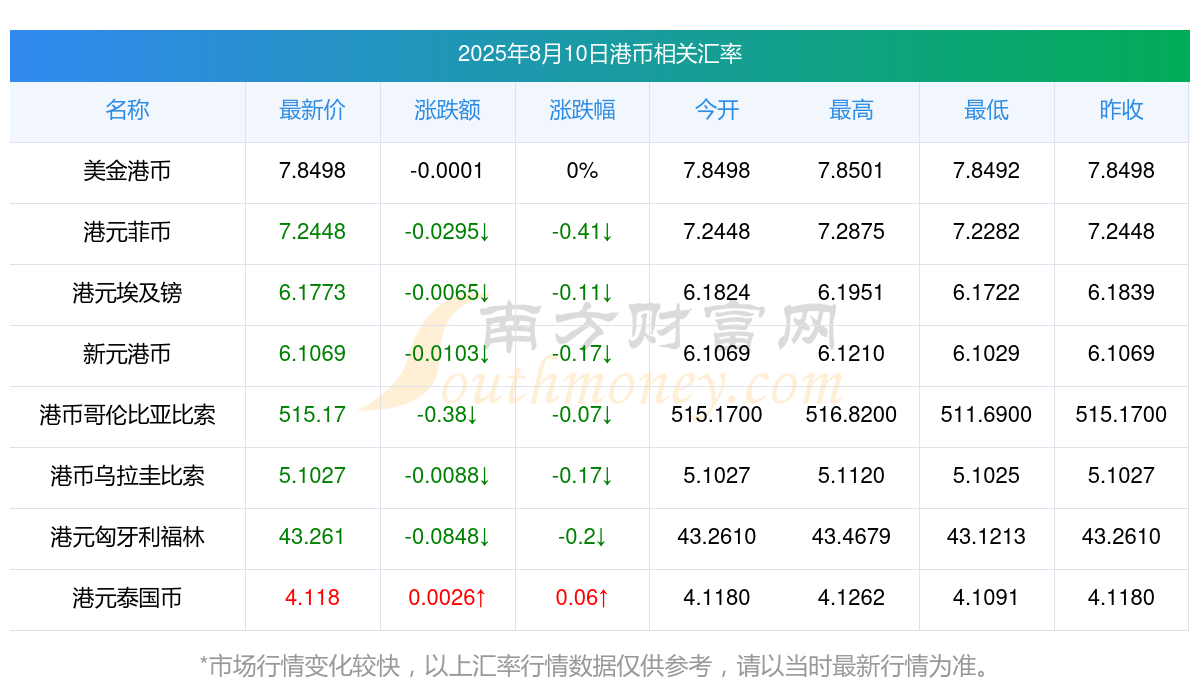
Task: Click the -0.07↓ percent for 港币哥伦比亚比索
Action: (582, 415)
